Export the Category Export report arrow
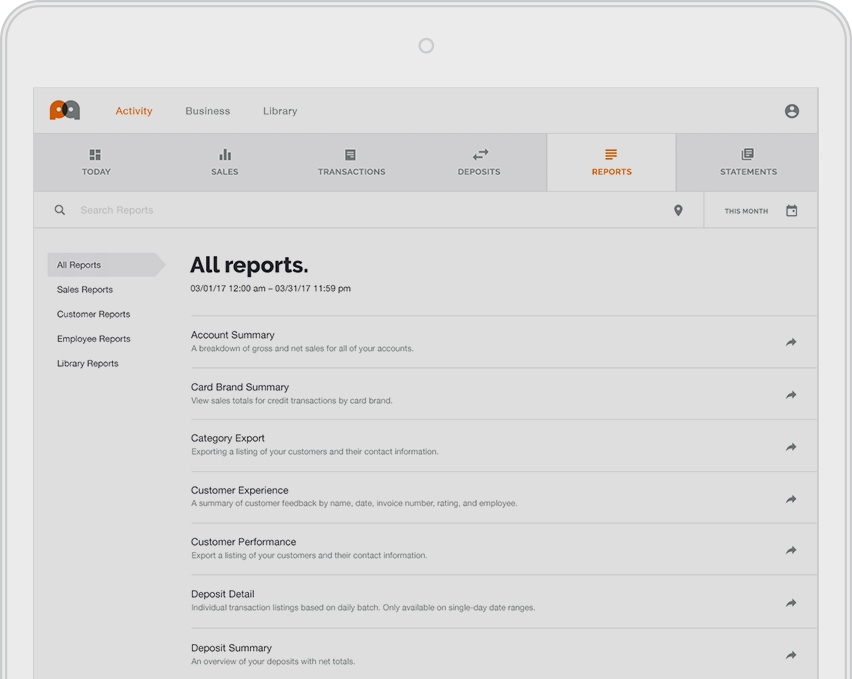The width and height of the screenshot is (852, 679). (x=791, y=447)
